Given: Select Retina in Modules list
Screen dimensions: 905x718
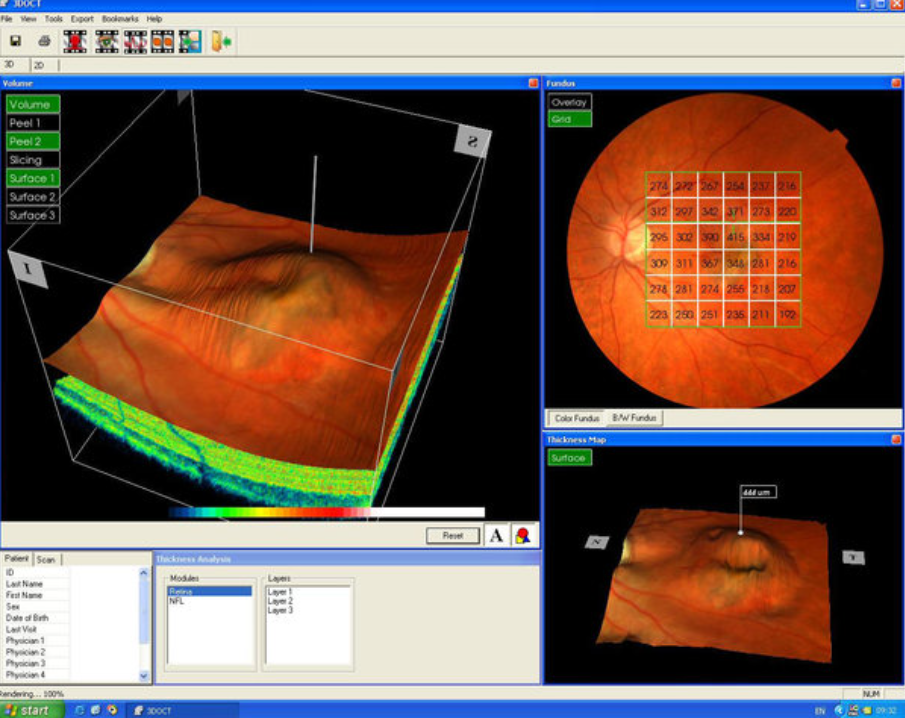Looking at the screenshot, I should point(210,592).
